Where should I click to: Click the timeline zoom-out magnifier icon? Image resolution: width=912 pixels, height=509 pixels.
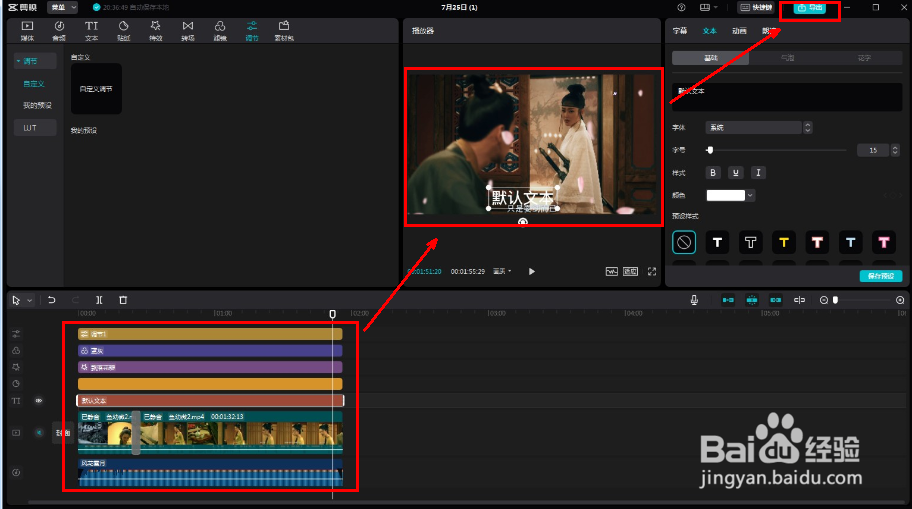[x=824, y=300]
